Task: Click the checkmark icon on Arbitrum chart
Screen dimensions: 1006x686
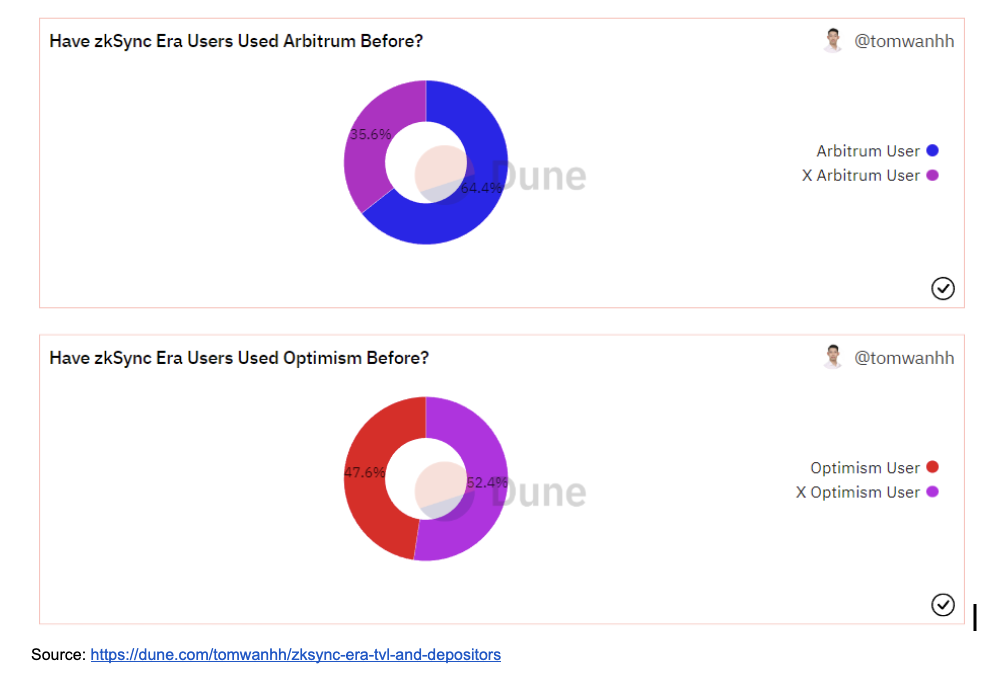Action: click(942, 288)
